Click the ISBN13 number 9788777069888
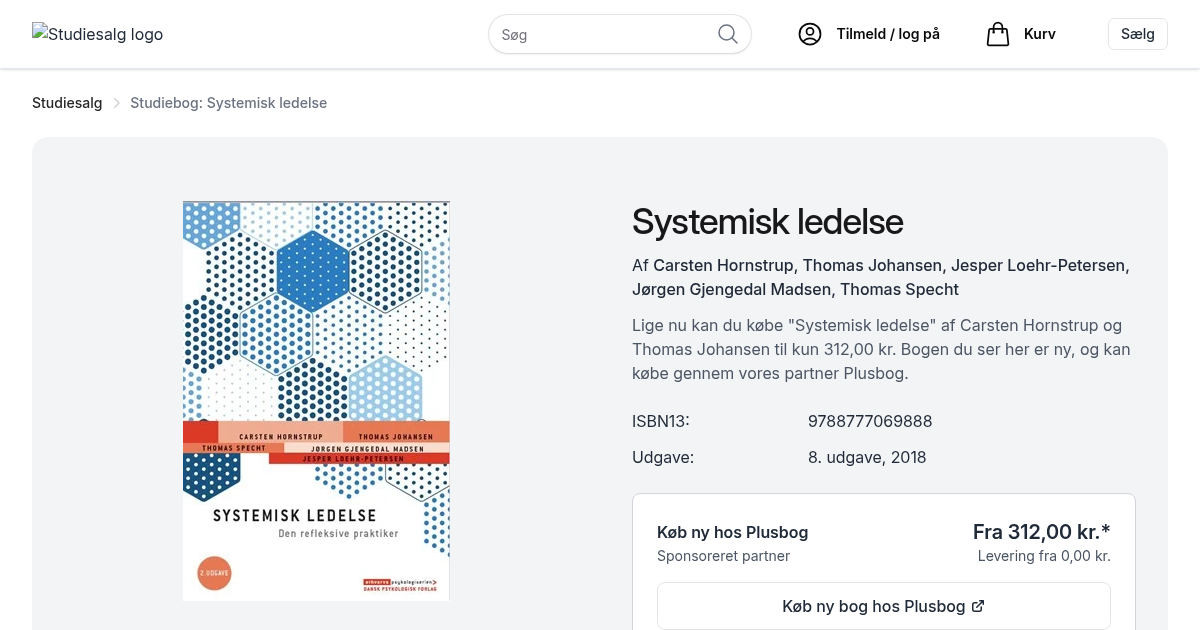The width and height of the screenshot is (1200, 630). pos(869,421)
